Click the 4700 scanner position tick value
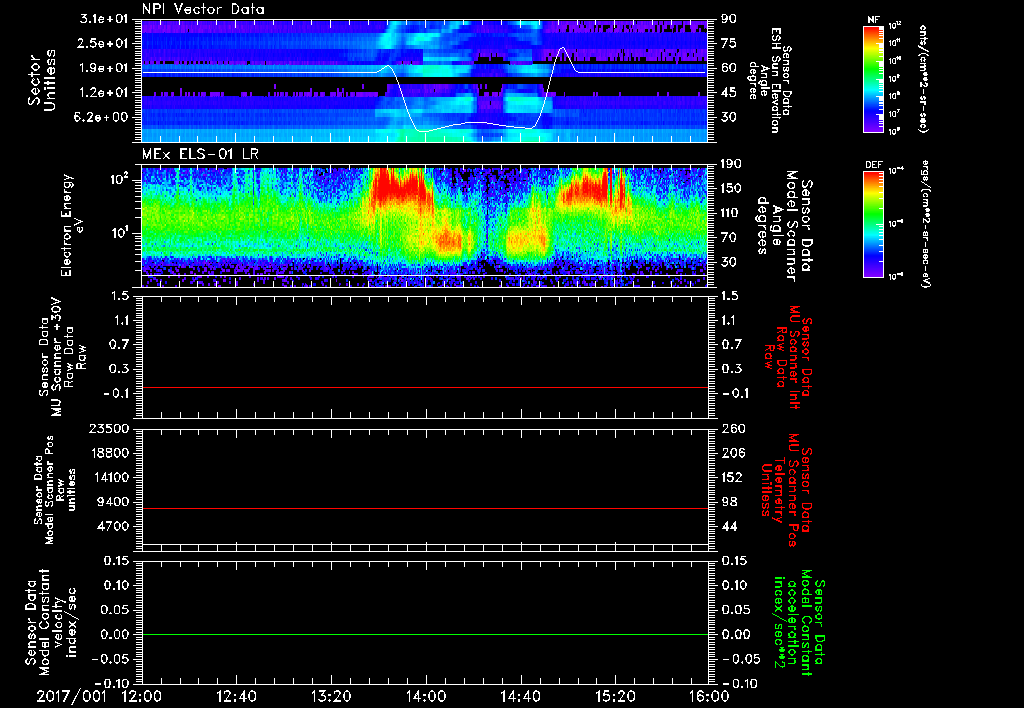 114,526
